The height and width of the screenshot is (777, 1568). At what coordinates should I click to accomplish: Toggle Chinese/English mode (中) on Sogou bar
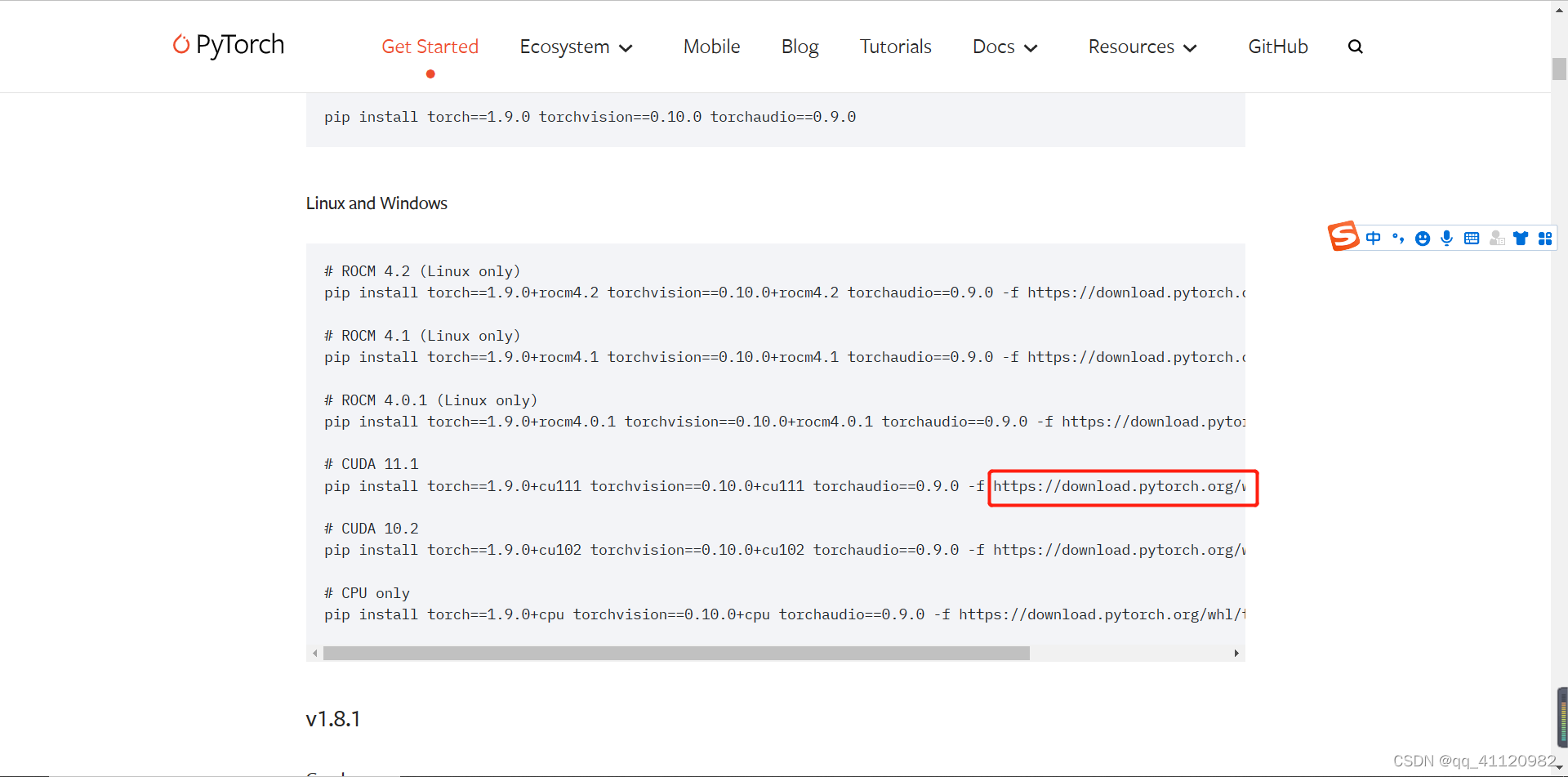1374,239
